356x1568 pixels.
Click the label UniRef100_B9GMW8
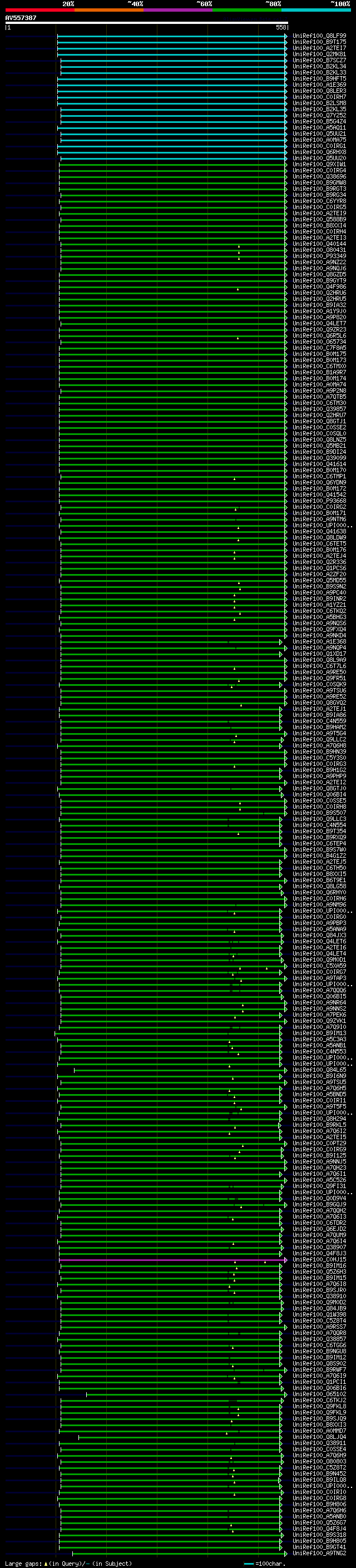[319, 182]
